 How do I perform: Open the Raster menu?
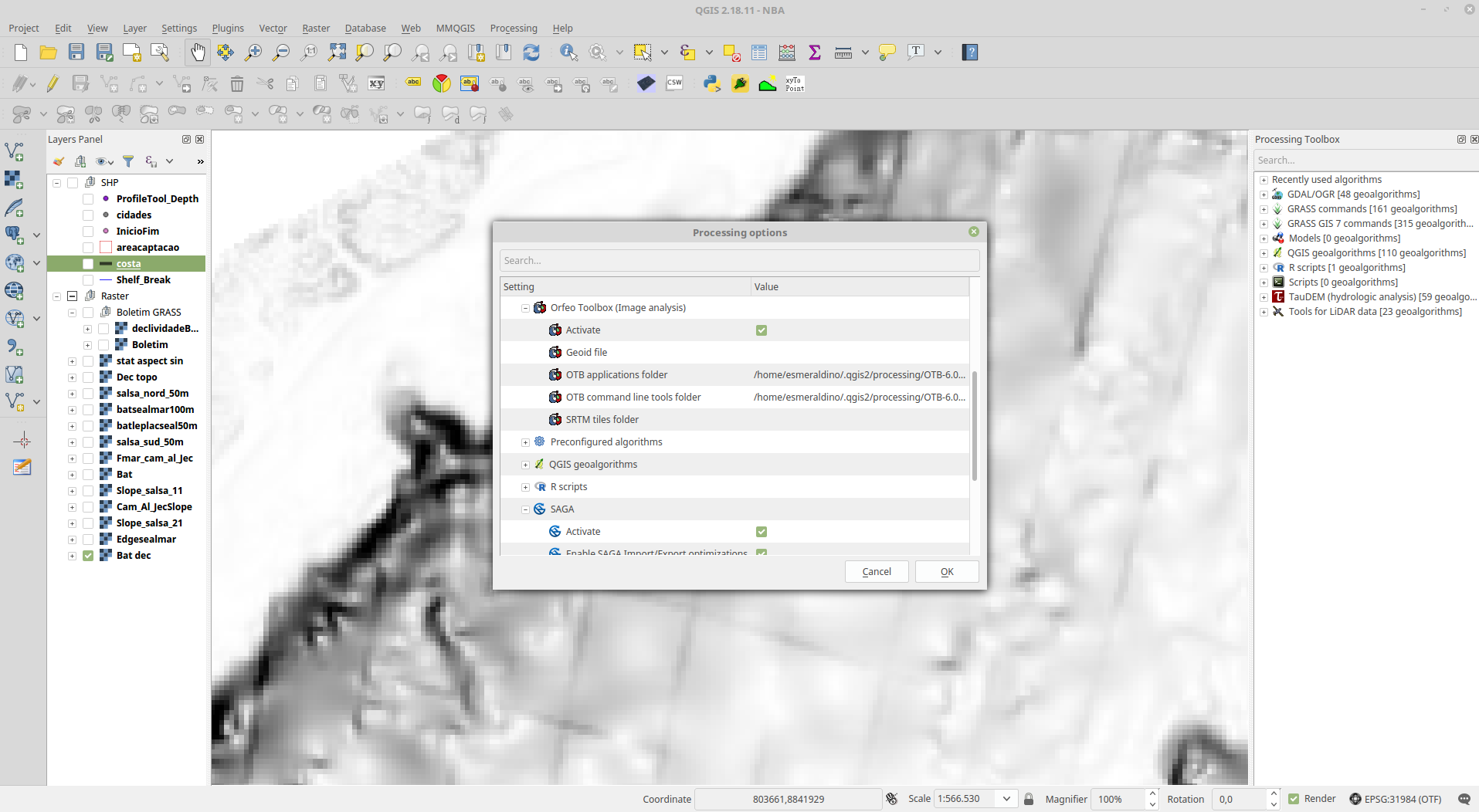(x=316, y=28)
